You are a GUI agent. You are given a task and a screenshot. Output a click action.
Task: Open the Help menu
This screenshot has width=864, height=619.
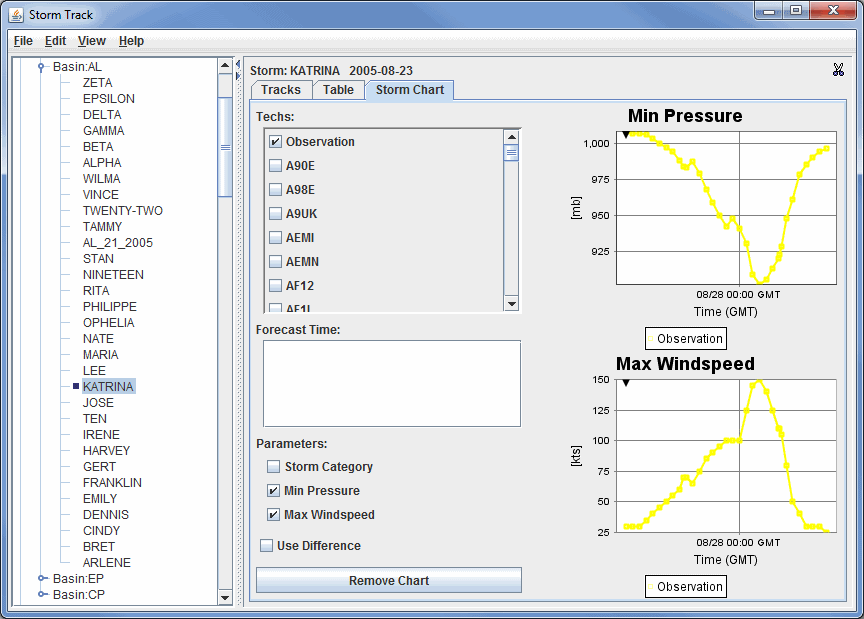coord(131,41)
